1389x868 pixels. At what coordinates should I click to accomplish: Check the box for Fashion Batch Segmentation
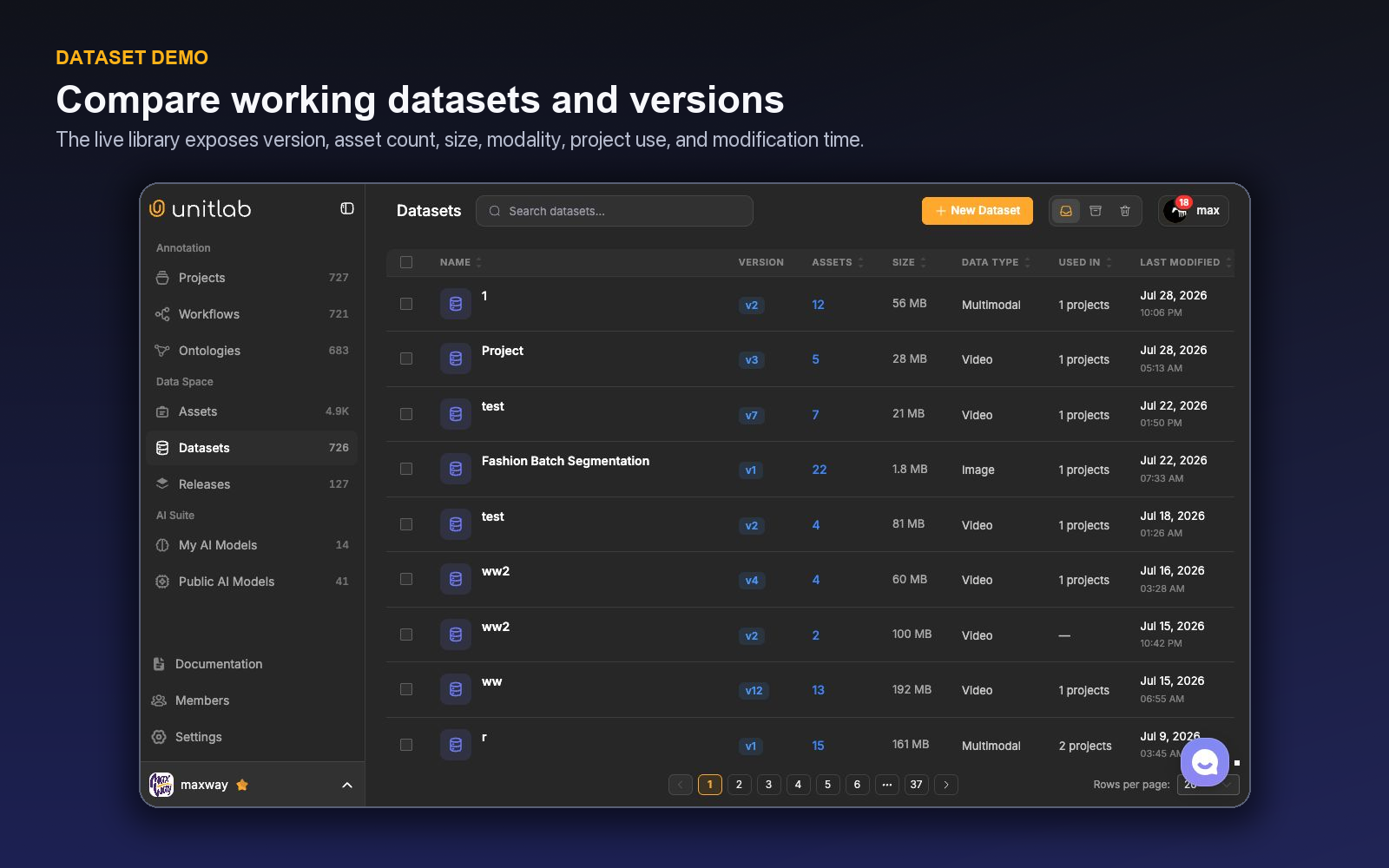coord(406,469)
